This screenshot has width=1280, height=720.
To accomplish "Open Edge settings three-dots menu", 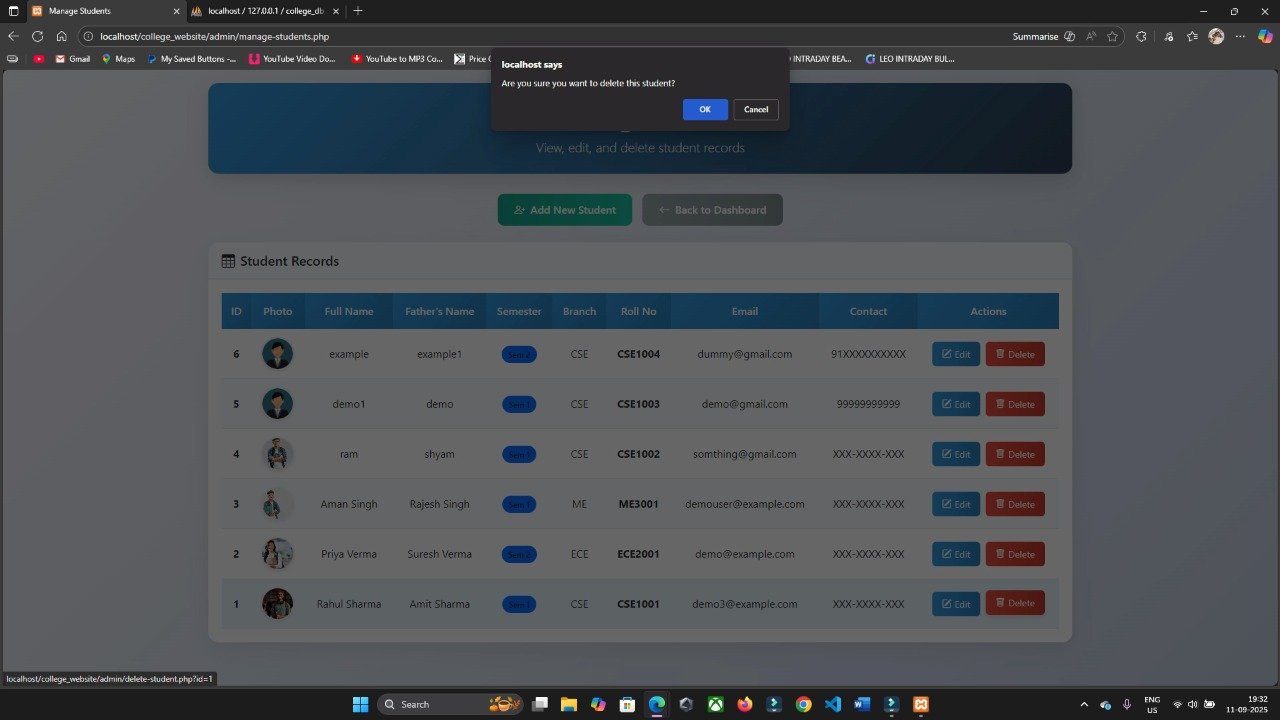I will tap(1240, 36).
